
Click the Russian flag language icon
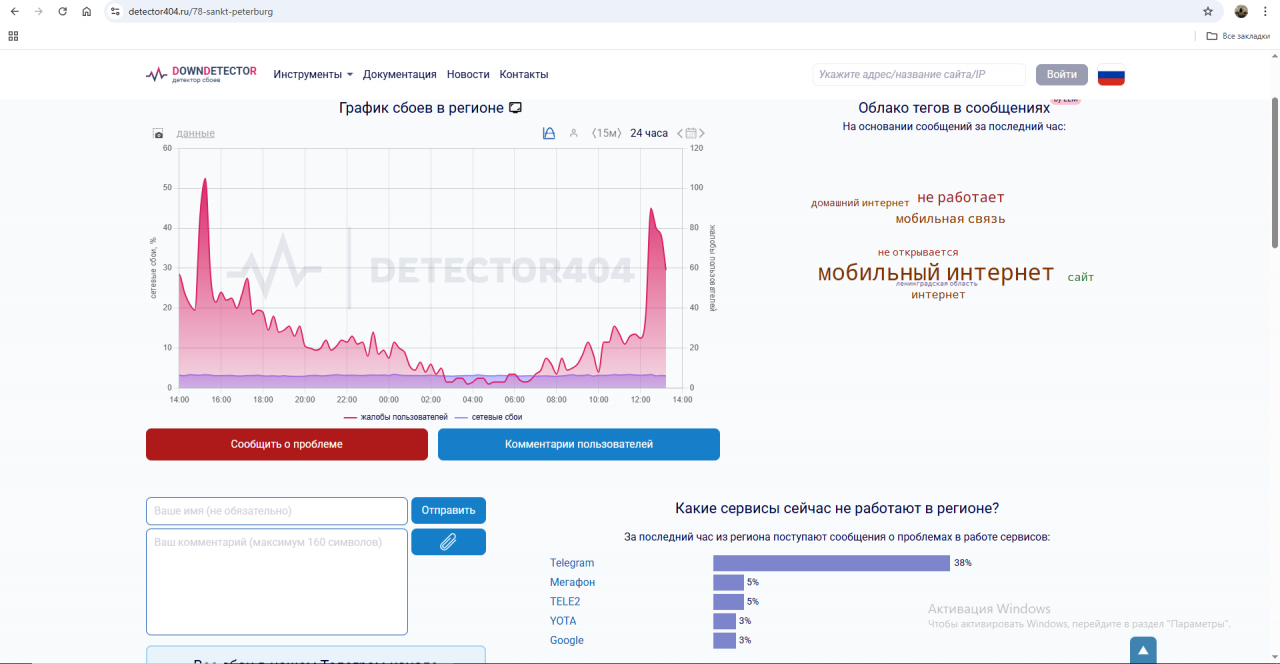click(1111, 75)
